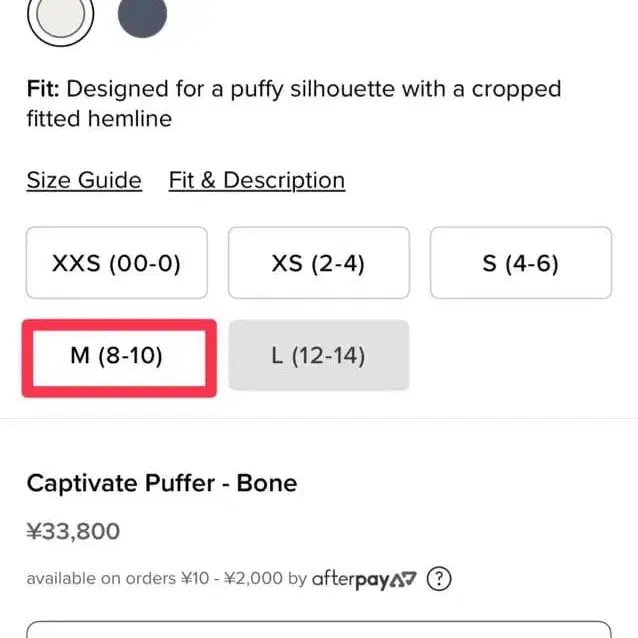Click the word Bone in product title
This screenshot has height=638, width=638.
(x=269, y=484)
